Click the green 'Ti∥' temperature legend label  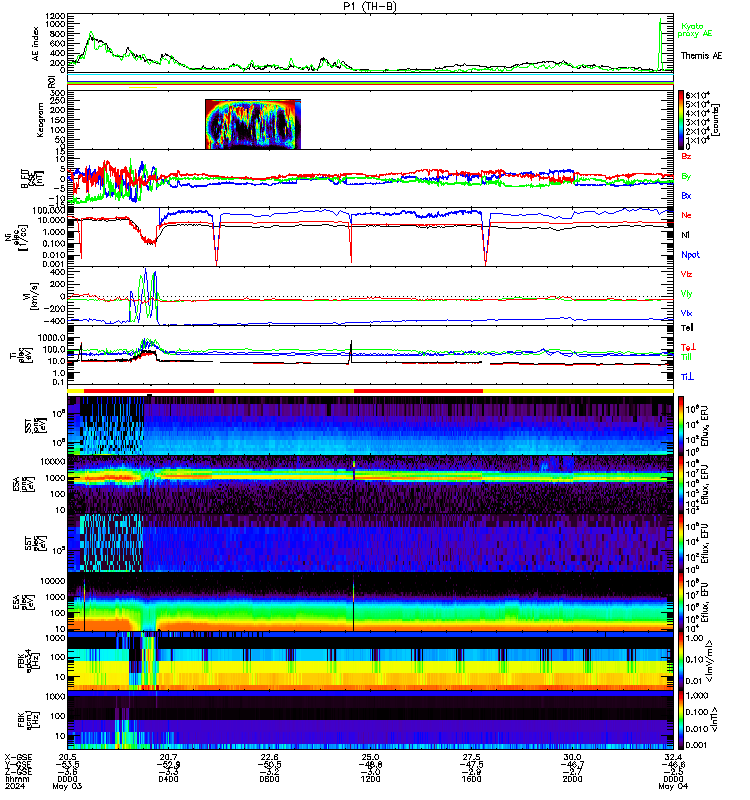point(686,357)
